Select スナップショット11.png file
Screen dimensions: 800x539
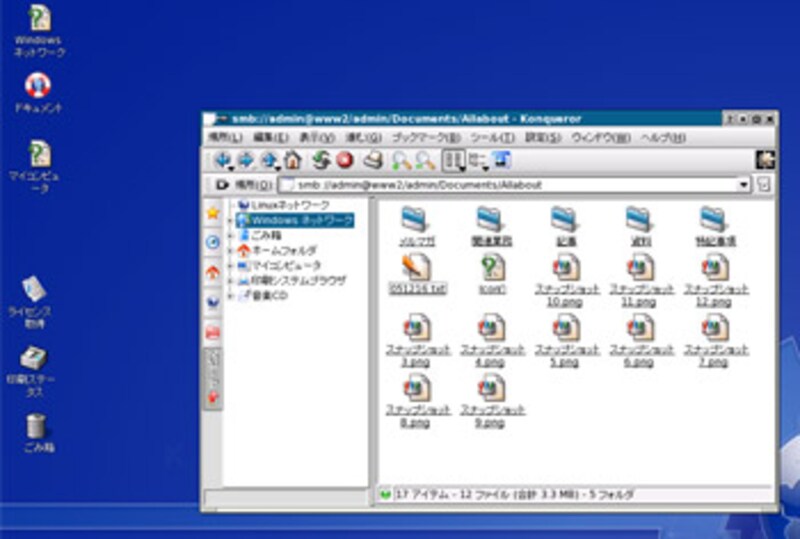pos(640,281)
